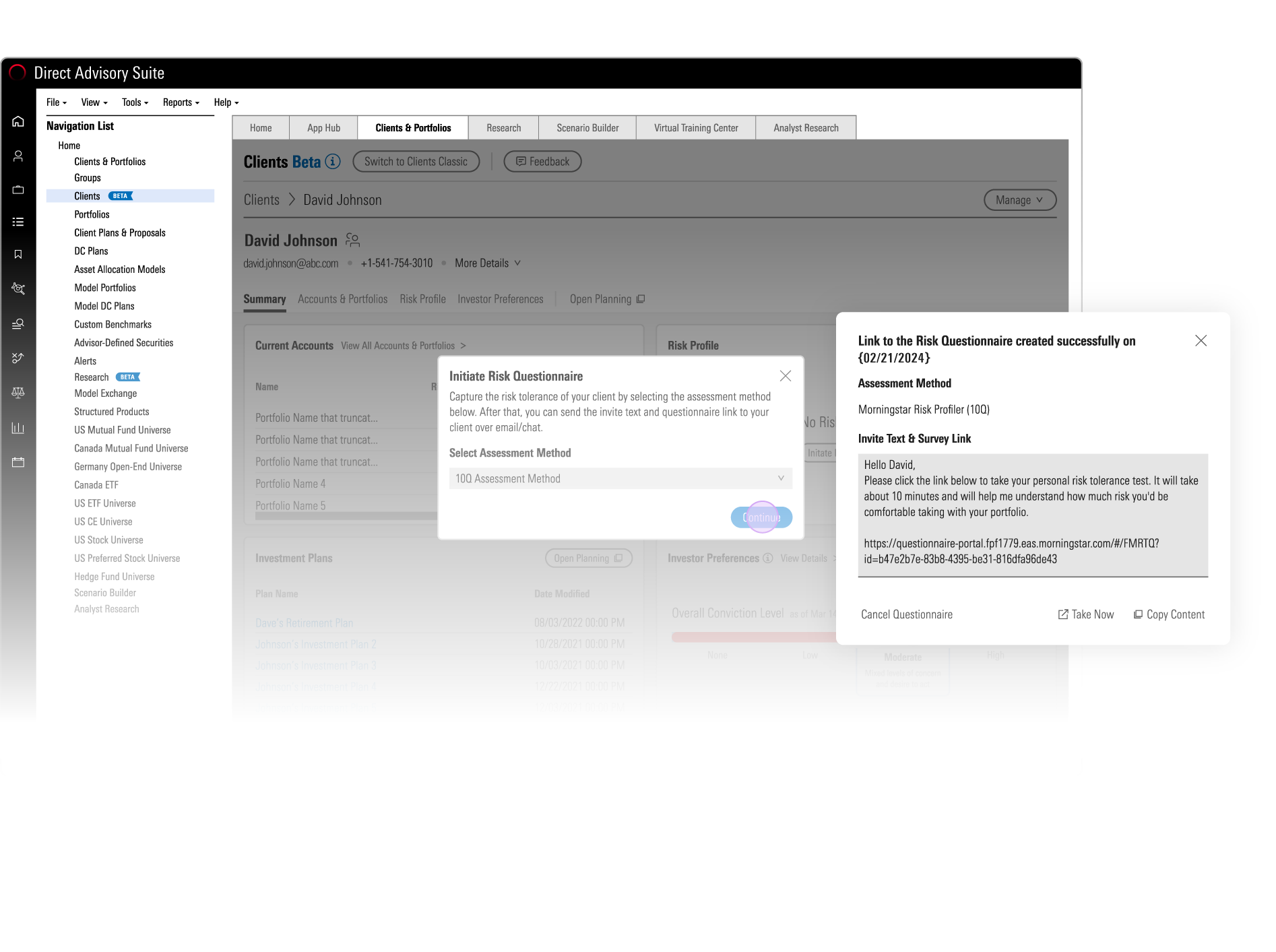Screen dimensions: 1276x952
Task: Switch to the Scenario Builder tab
Action: point(587,128)
